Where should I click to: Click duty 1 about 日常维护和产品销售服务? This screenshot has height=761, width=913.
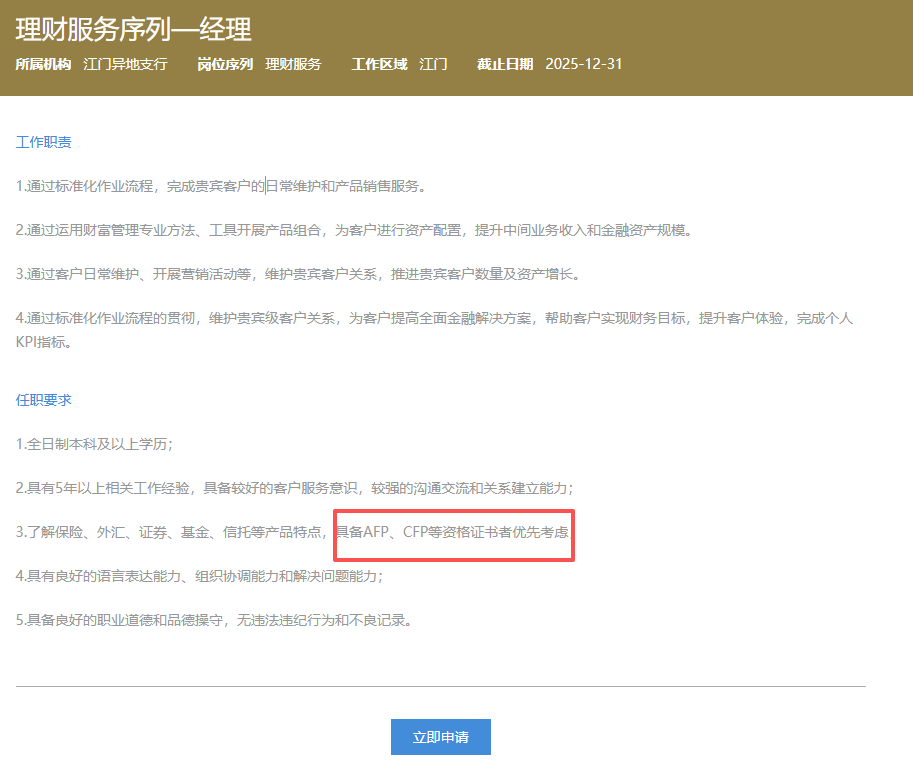point(221,186)
